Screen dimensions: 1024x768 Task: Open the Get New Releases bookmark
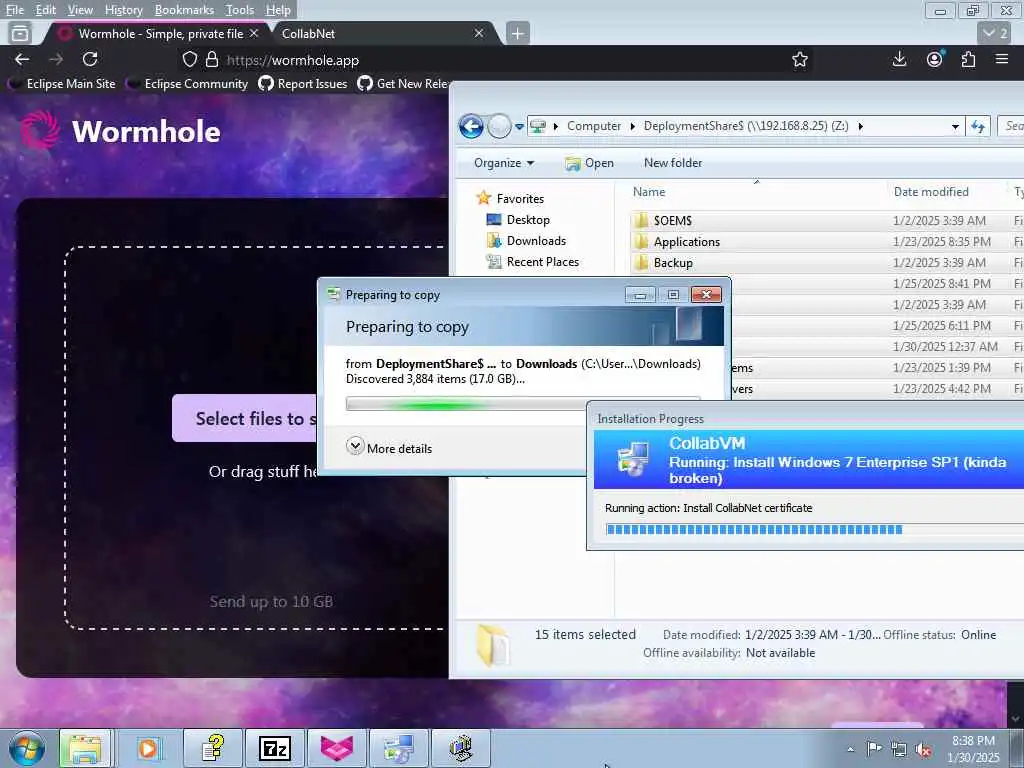(x=403, y=84)
